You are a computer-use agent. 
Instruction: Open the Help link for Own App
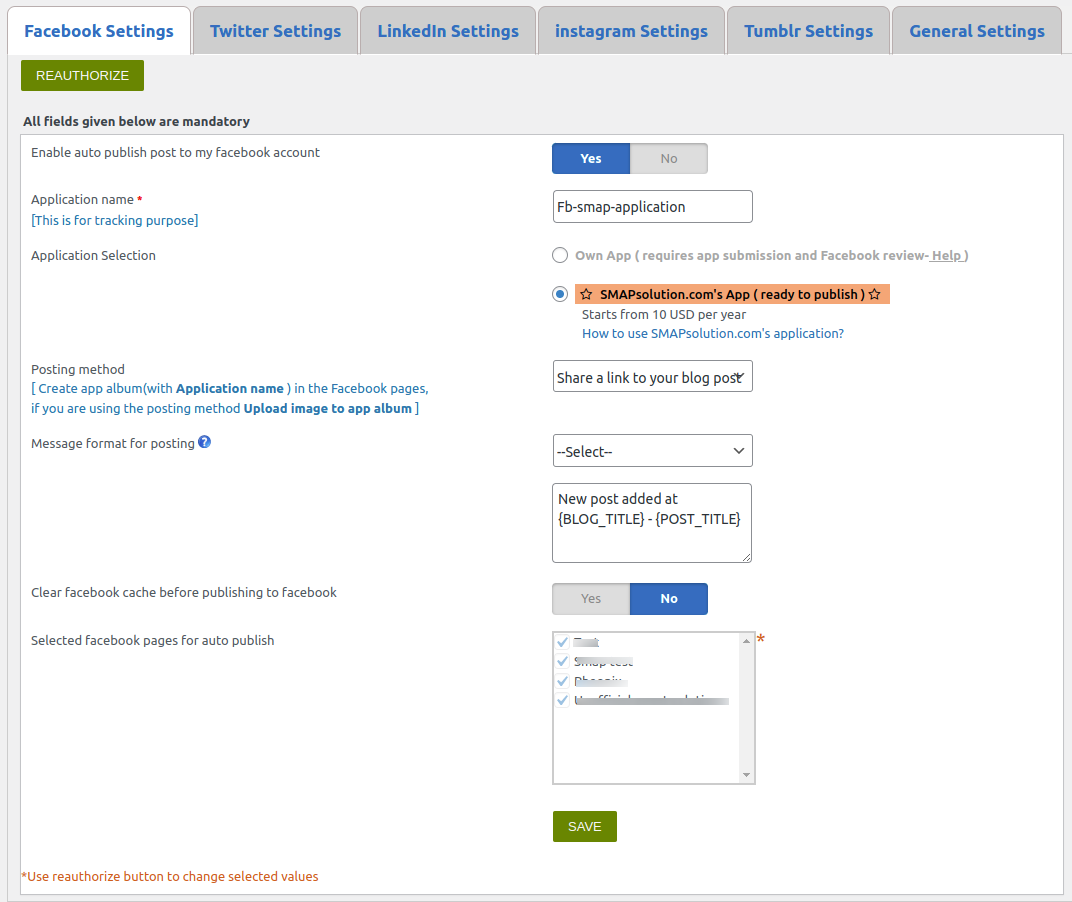click(947, 255)
